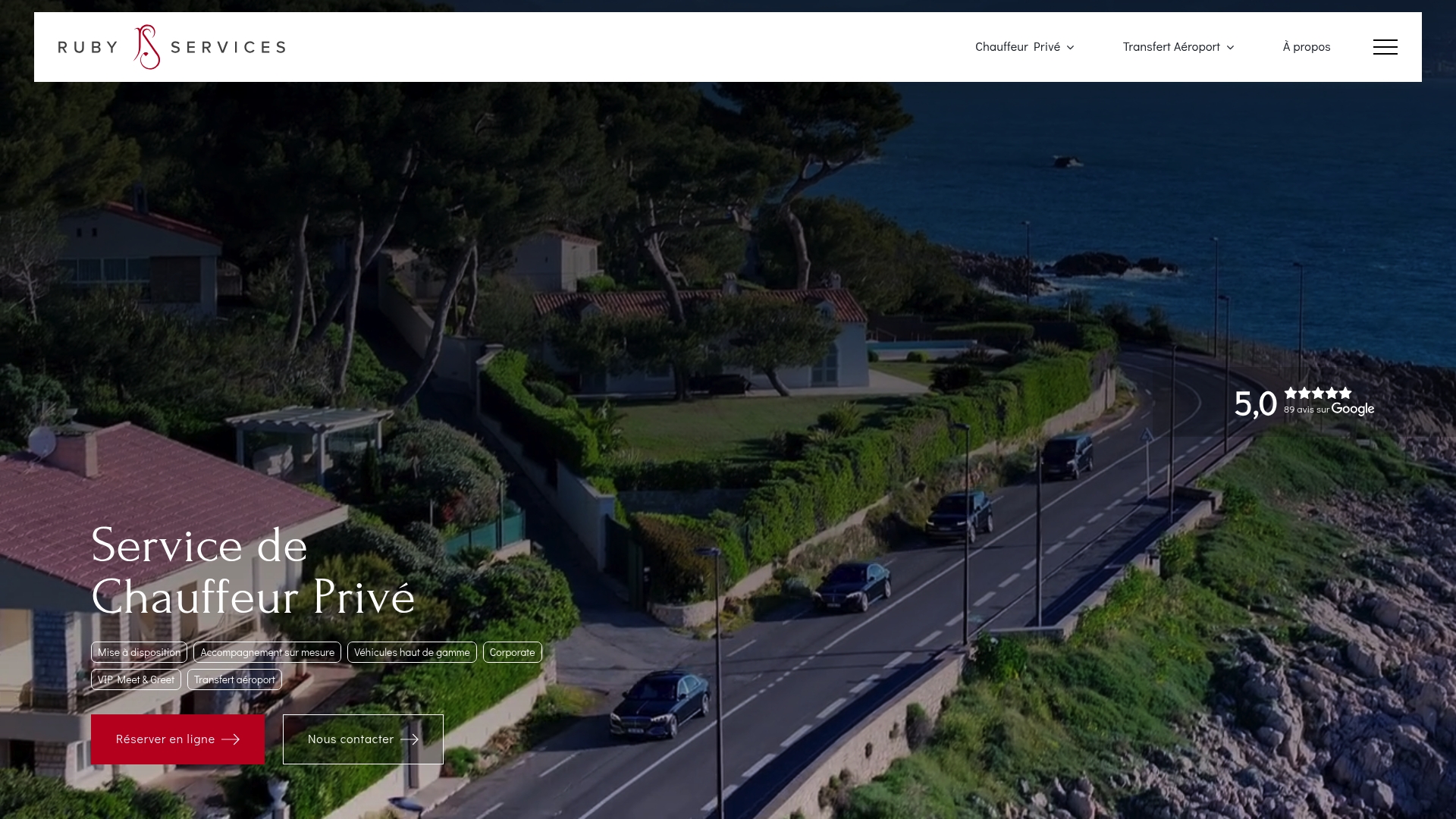Select the Mise à disposition tag
The width and height of the screenshot is (1456, 819).
pos(139,652)
